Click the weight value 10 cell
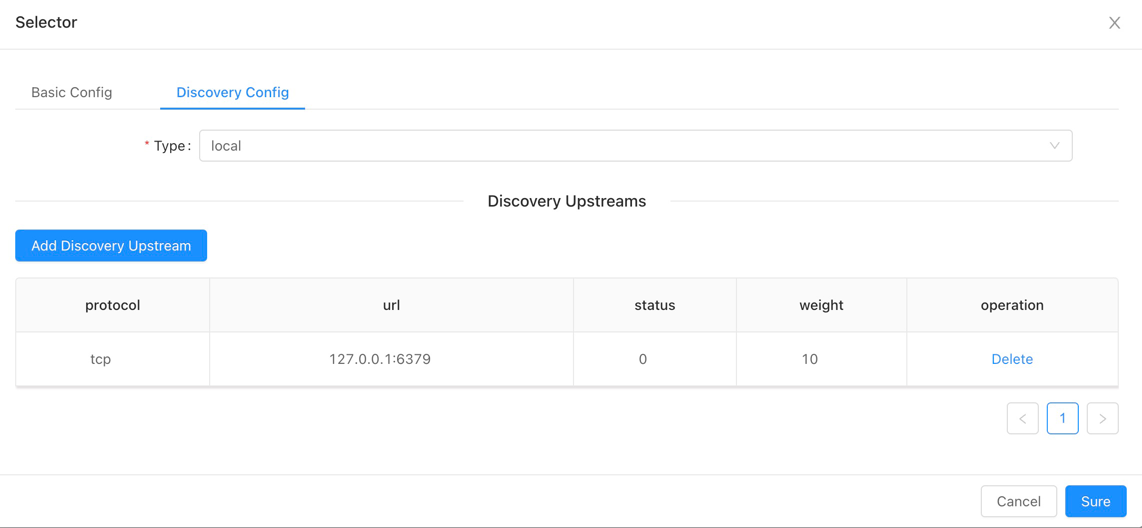 810,359
